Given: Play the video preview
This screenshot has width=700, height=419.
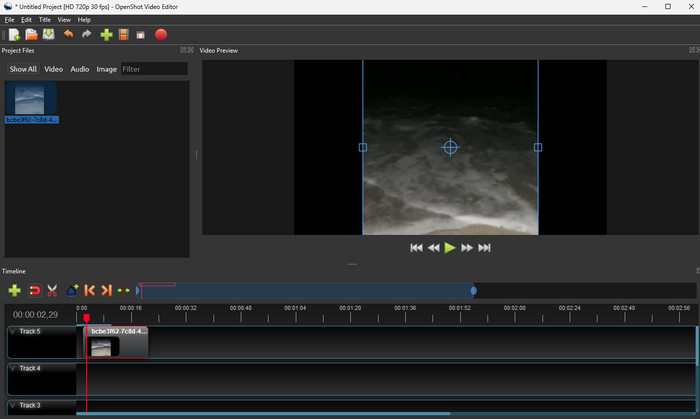Looking at the screenshot, I should tap(450, 248).
